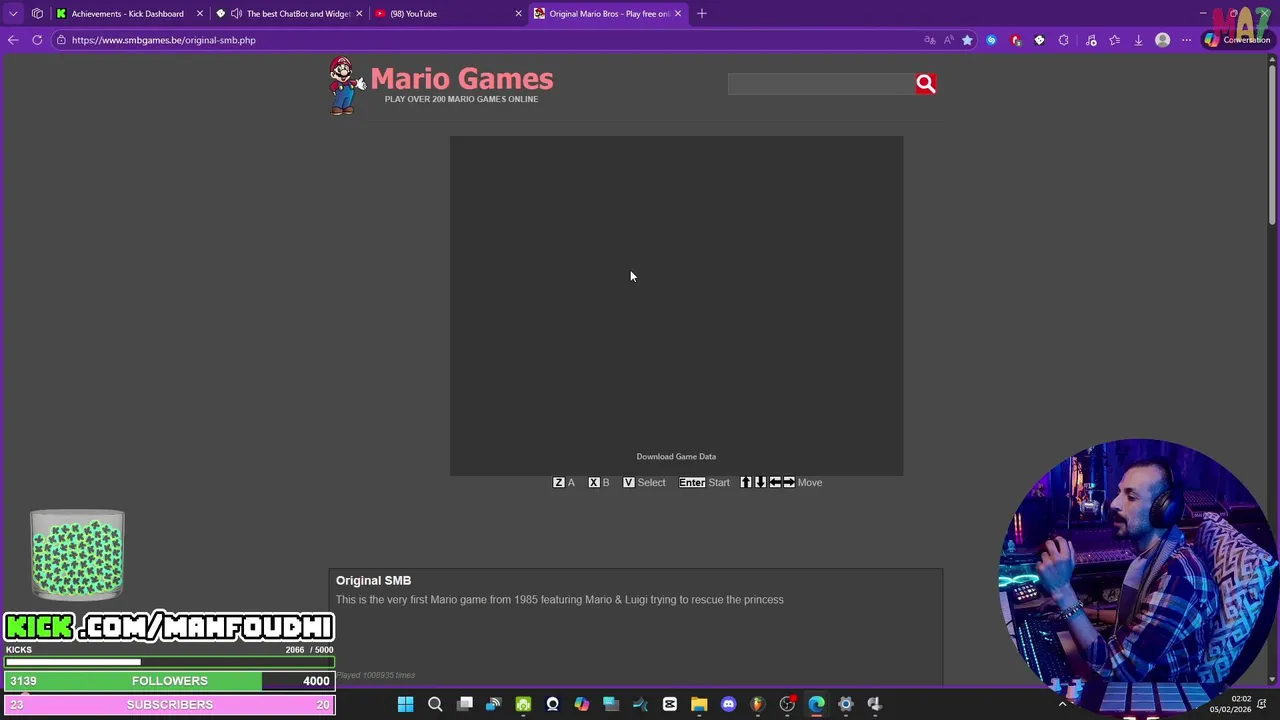Click the address bar URL
1280x720 pixels.
(x=164, y=40)
